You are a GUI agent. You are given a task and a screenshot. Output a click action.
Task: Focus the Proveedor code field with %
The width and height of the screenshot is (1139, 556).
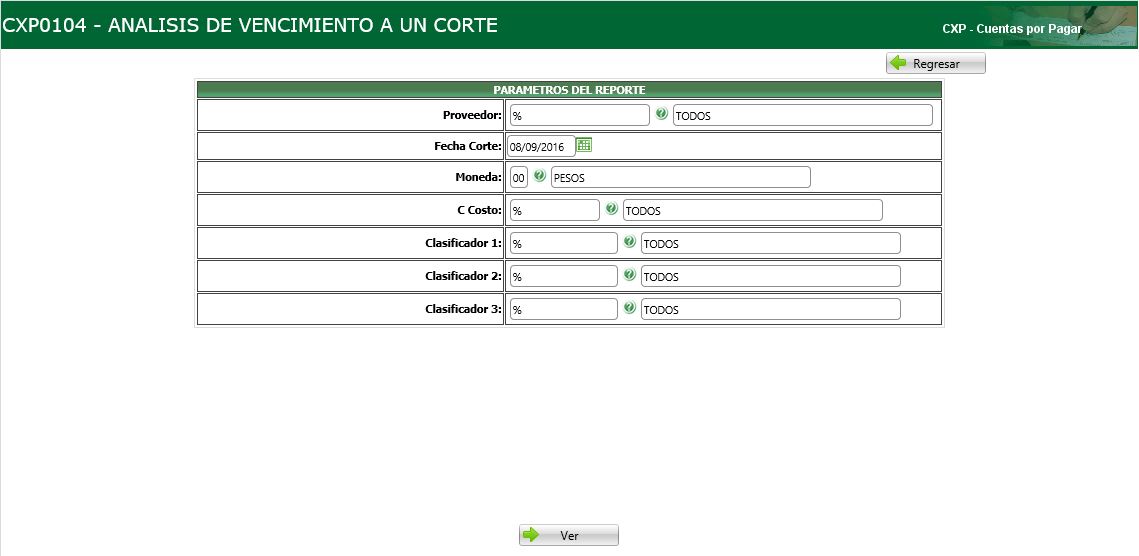[x=579, y=115]
